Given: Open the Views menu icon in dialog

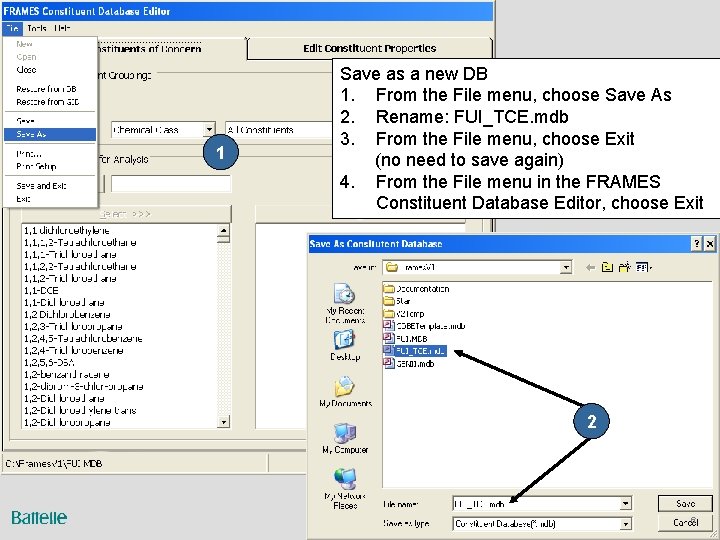Looking at the screenshot, I should tap(644, 267).
